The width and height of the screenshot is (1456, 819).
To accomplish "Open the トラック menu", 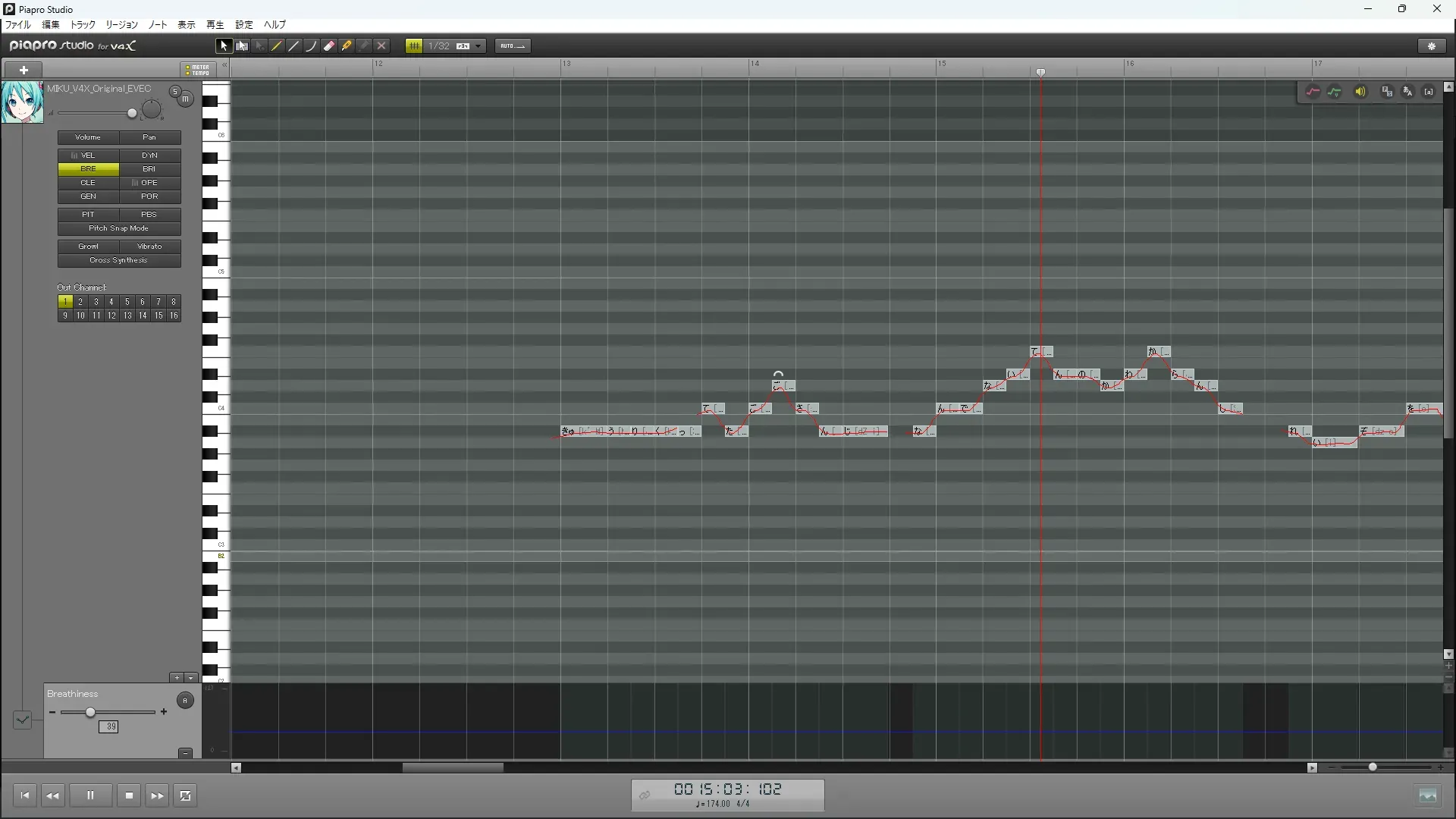I will tap(83, 25).
